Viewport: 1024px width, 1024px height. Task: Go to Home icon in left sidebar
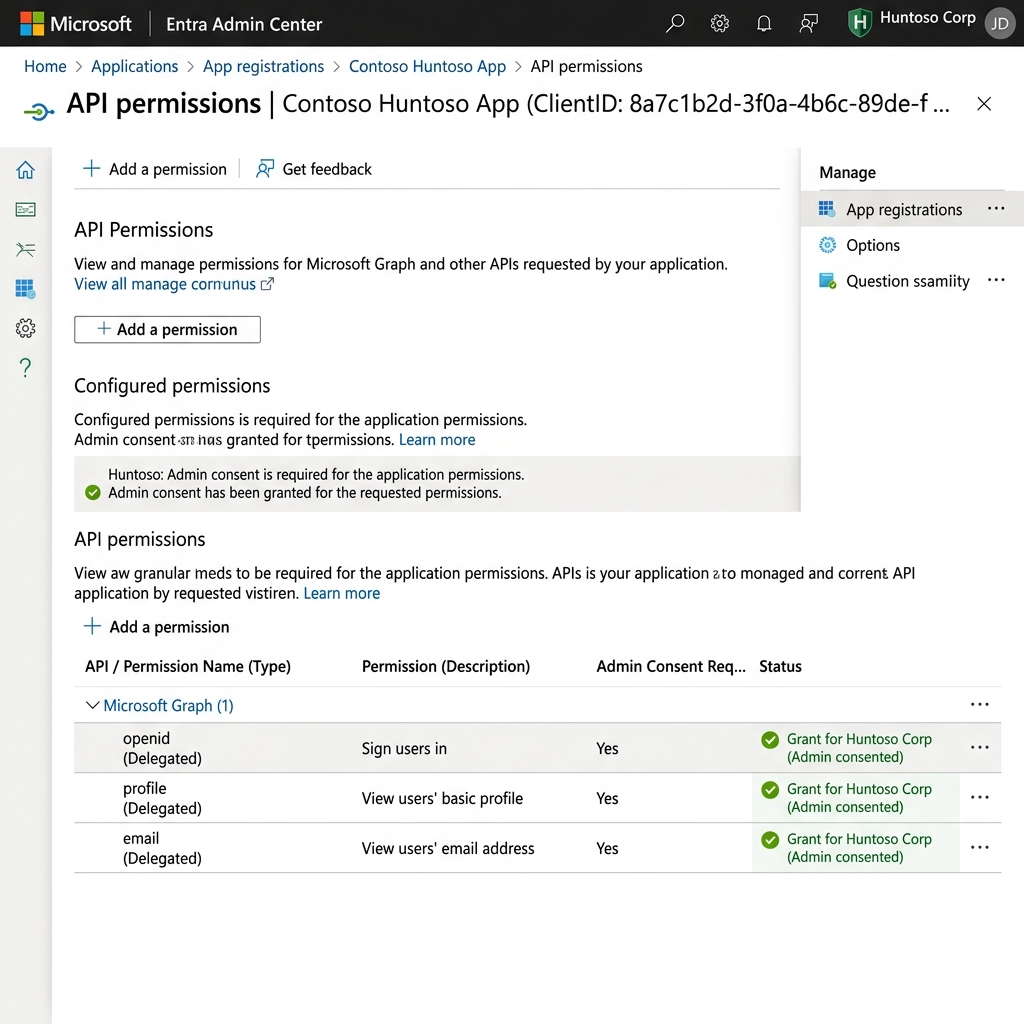[25, 170]
